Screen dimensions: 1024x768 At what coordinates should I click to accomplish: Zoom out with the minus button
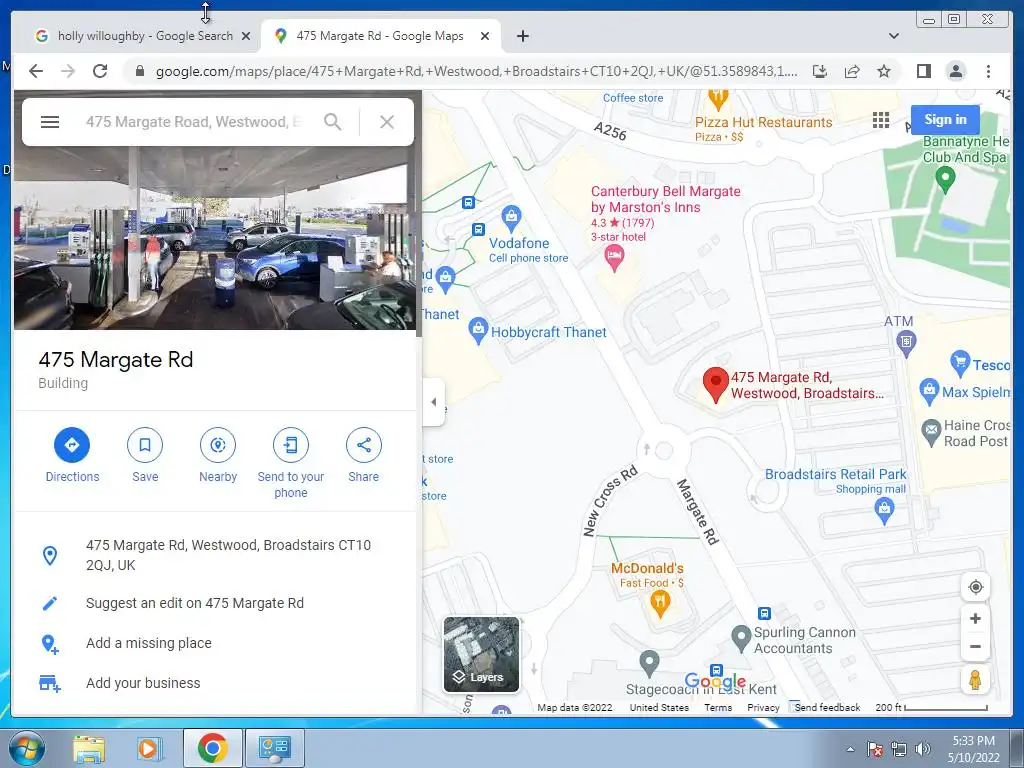[976, 647]
